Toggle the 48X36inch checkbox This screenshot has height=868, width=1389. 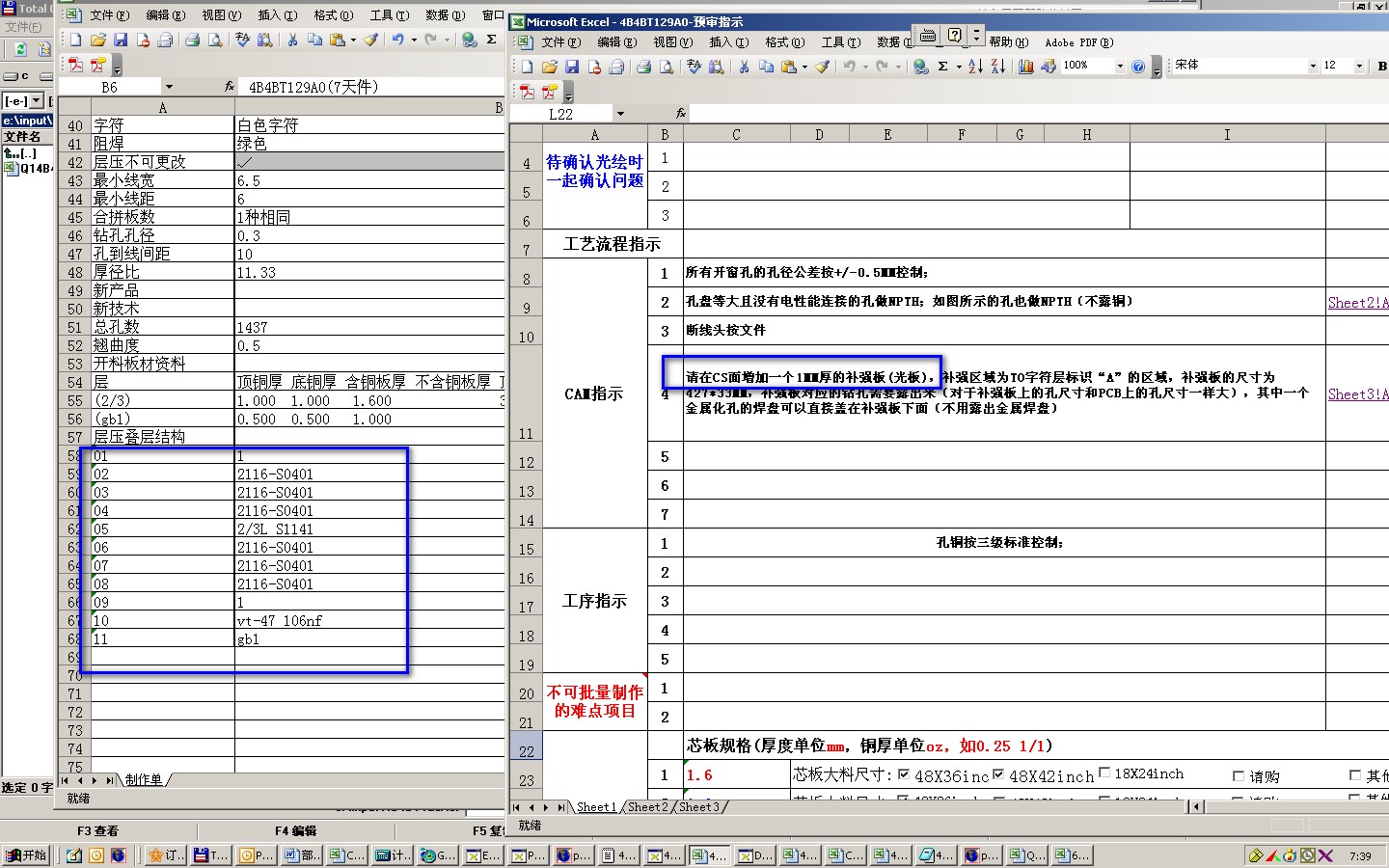tap(904, 773)
